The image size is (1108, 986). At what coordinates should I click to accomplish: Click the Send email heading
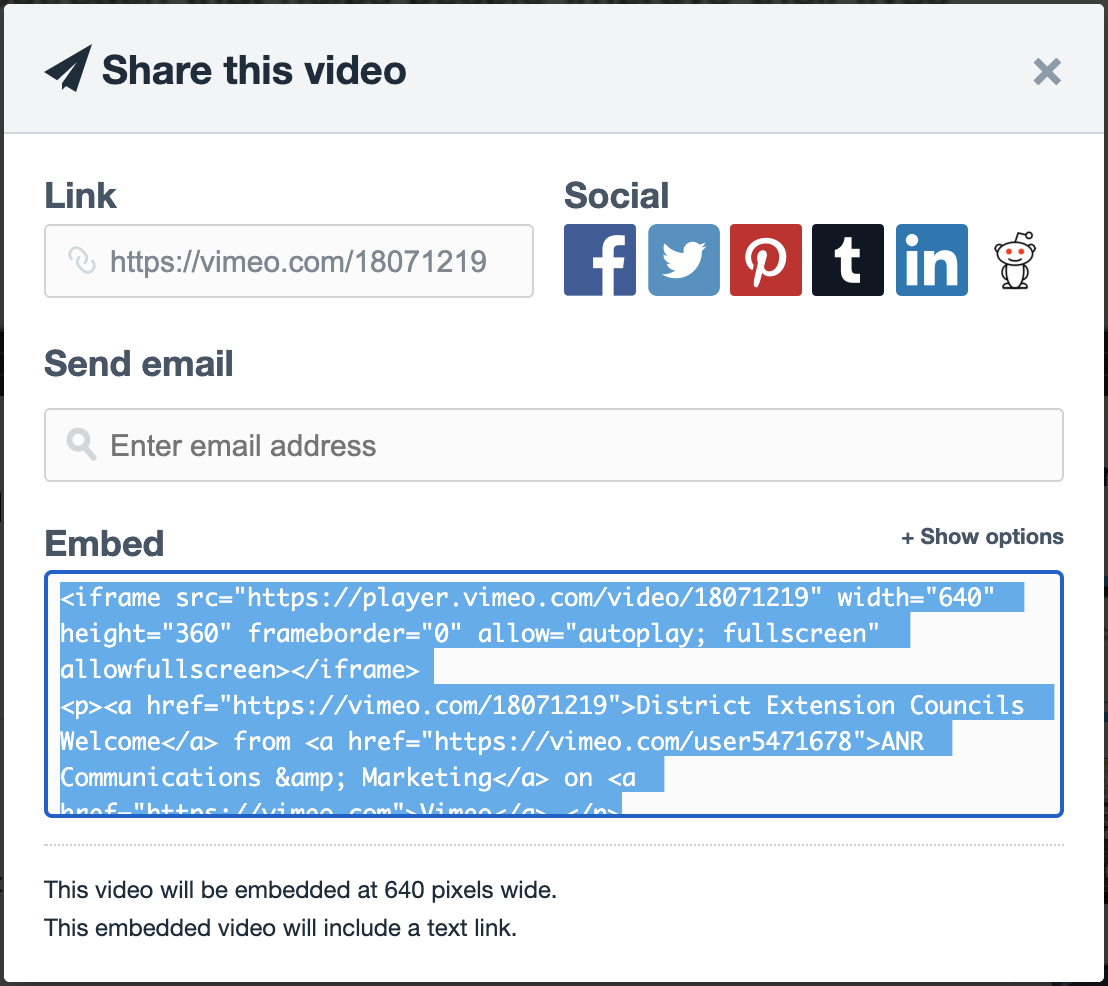pyautogui.click(x=139, y=364)
